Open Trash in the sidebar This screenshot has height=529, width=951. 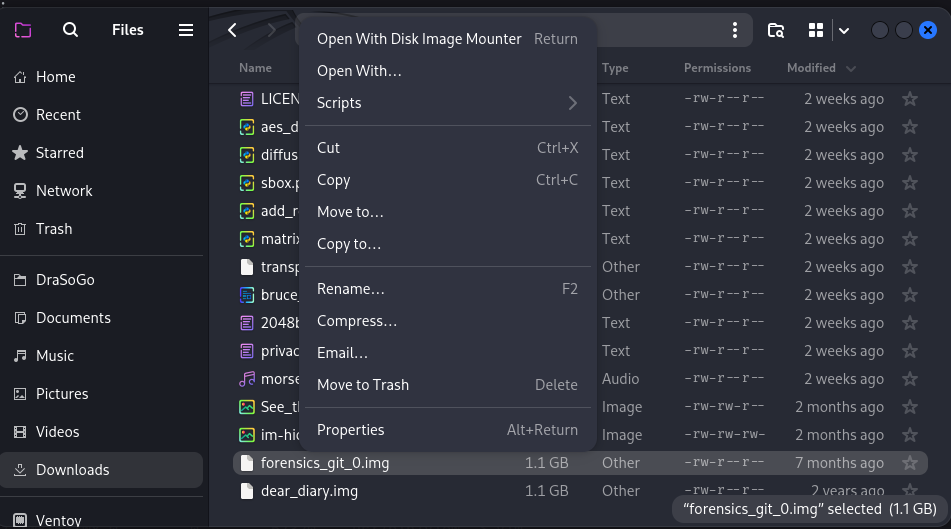click(101, 229)
